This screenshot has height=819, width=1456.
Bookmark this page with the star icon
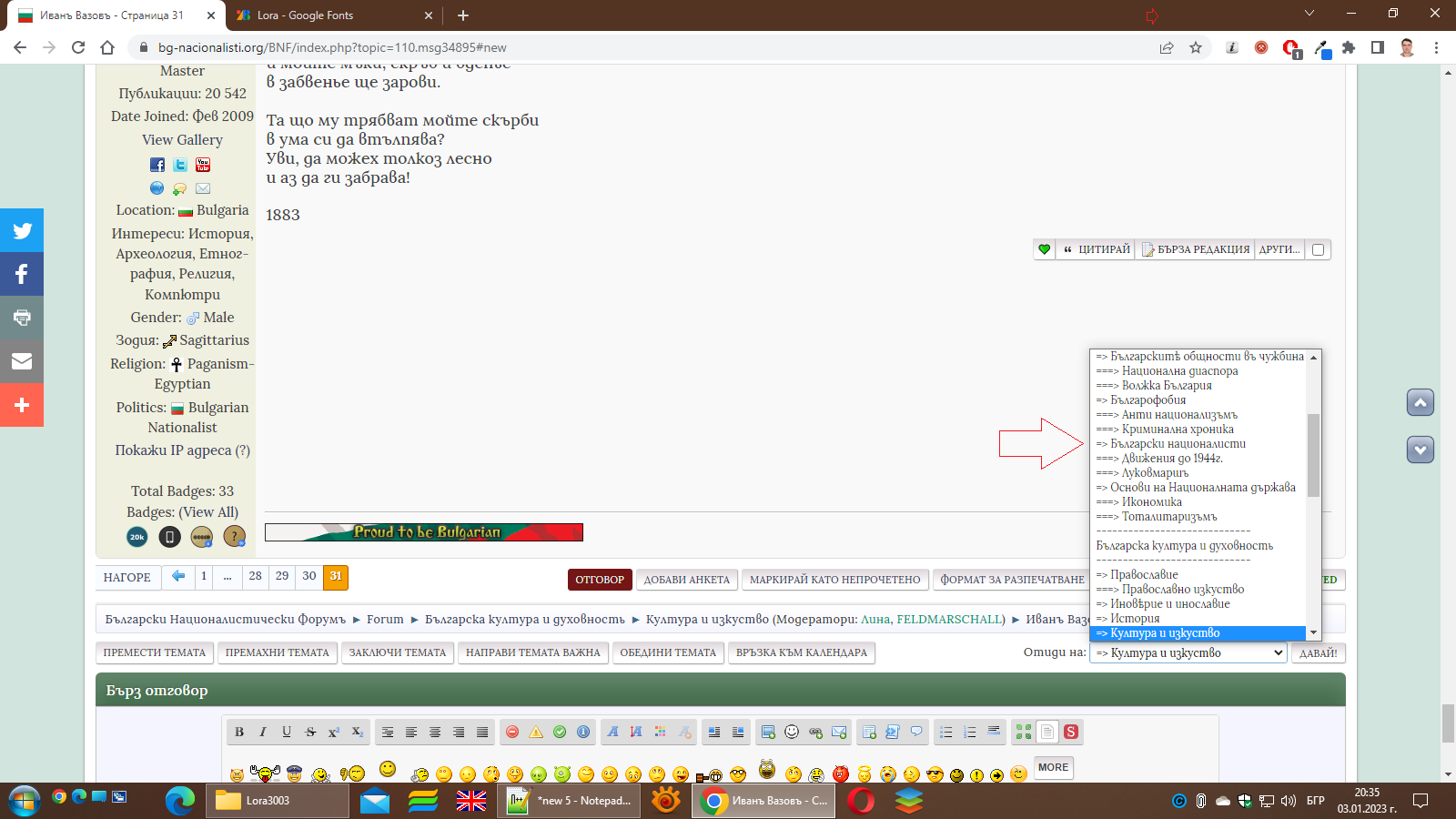(1196, 47)
